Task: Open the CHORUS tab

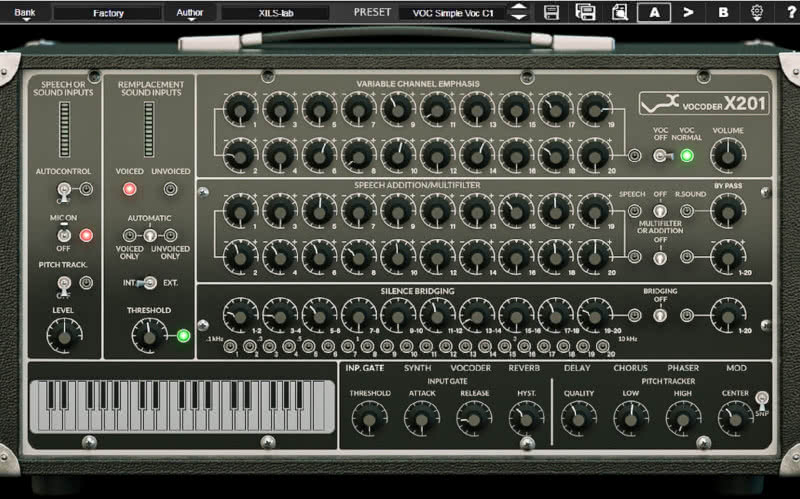Action: tap(631, 368)
